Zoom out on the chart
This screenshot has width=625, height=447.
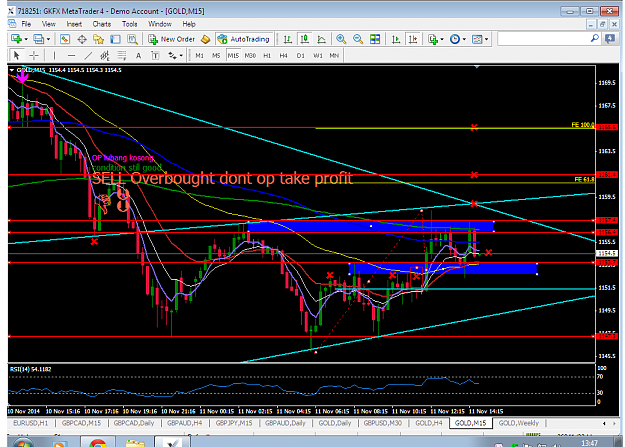[x=358, y=39]
